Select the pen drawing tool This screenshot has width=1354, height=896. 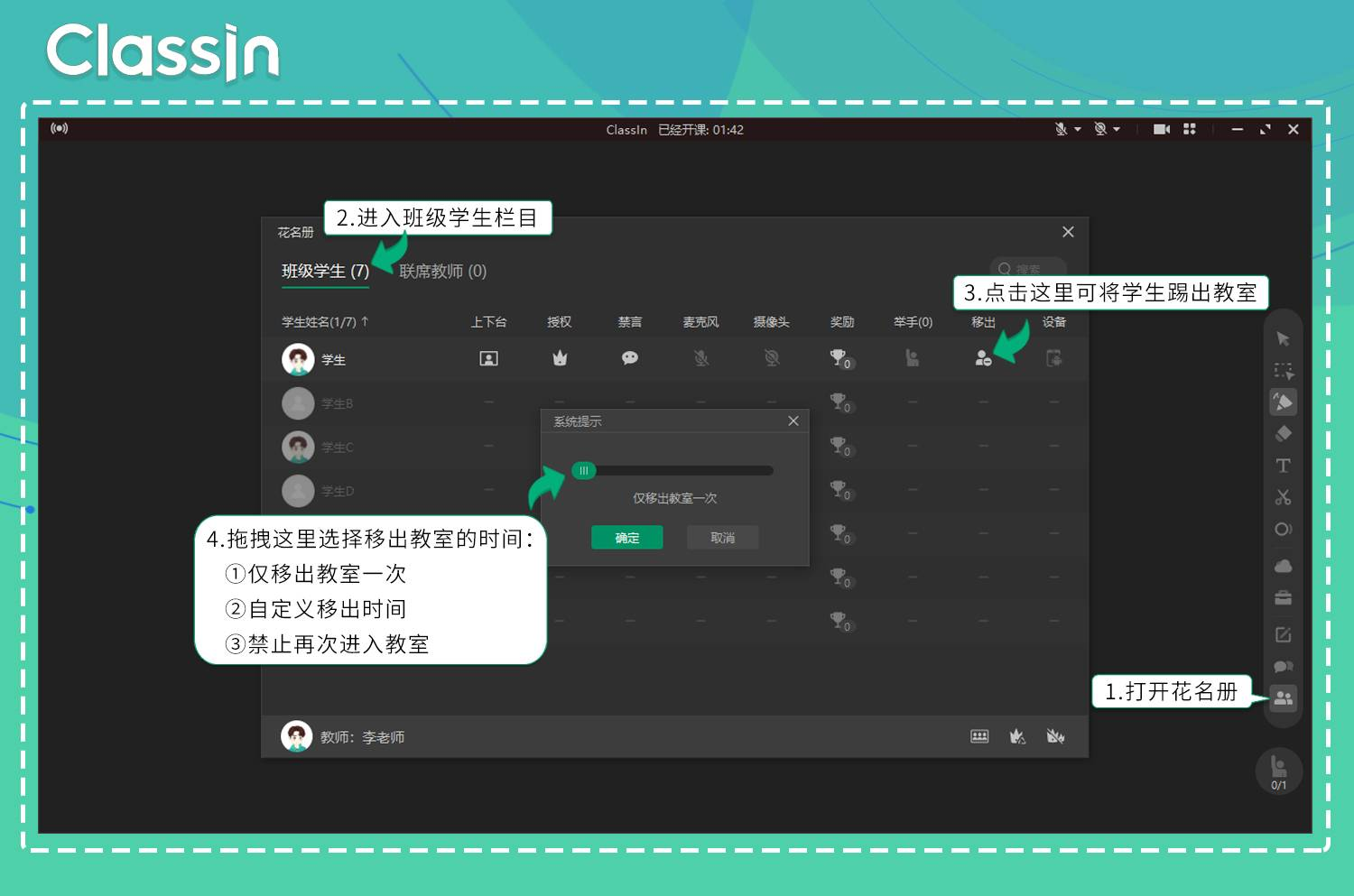(1283, 402)
